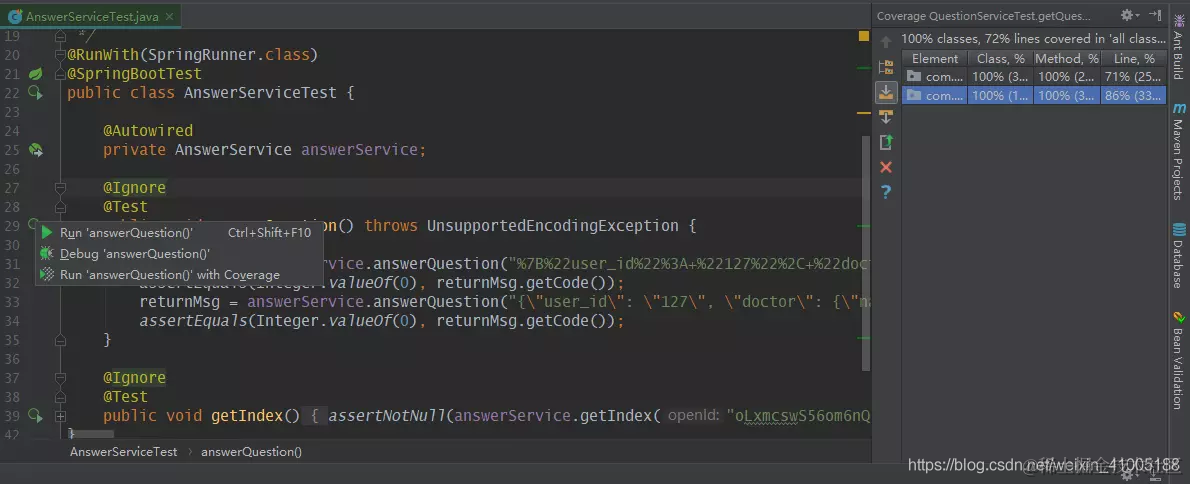Image resolution: width=1190 pixels, height=484 pixels.
Task: Select the highlighted second 'com...' package row
Action: [1034, 96]
